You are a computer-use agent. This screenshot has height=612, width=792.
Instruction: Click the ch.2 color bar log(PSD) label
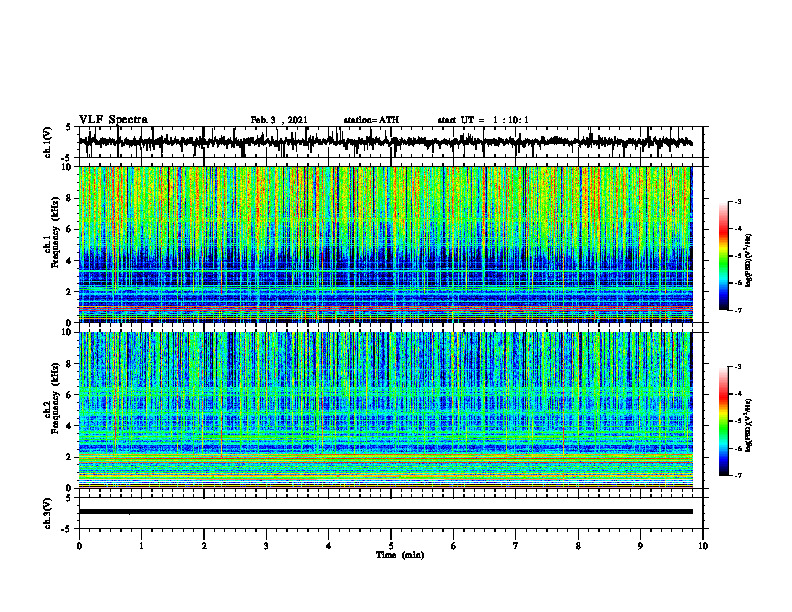749,425
